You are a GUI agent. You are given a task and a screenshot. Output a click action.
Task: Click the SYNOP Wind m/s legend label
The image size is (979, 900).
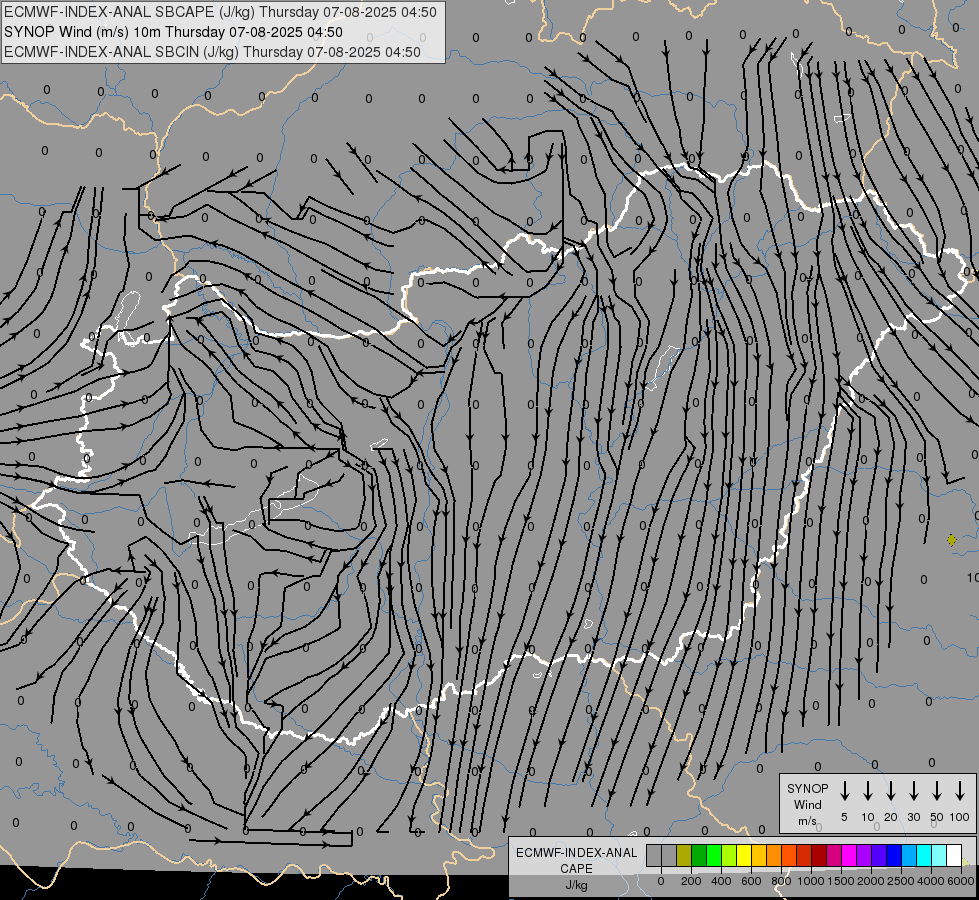pos(807,804)
